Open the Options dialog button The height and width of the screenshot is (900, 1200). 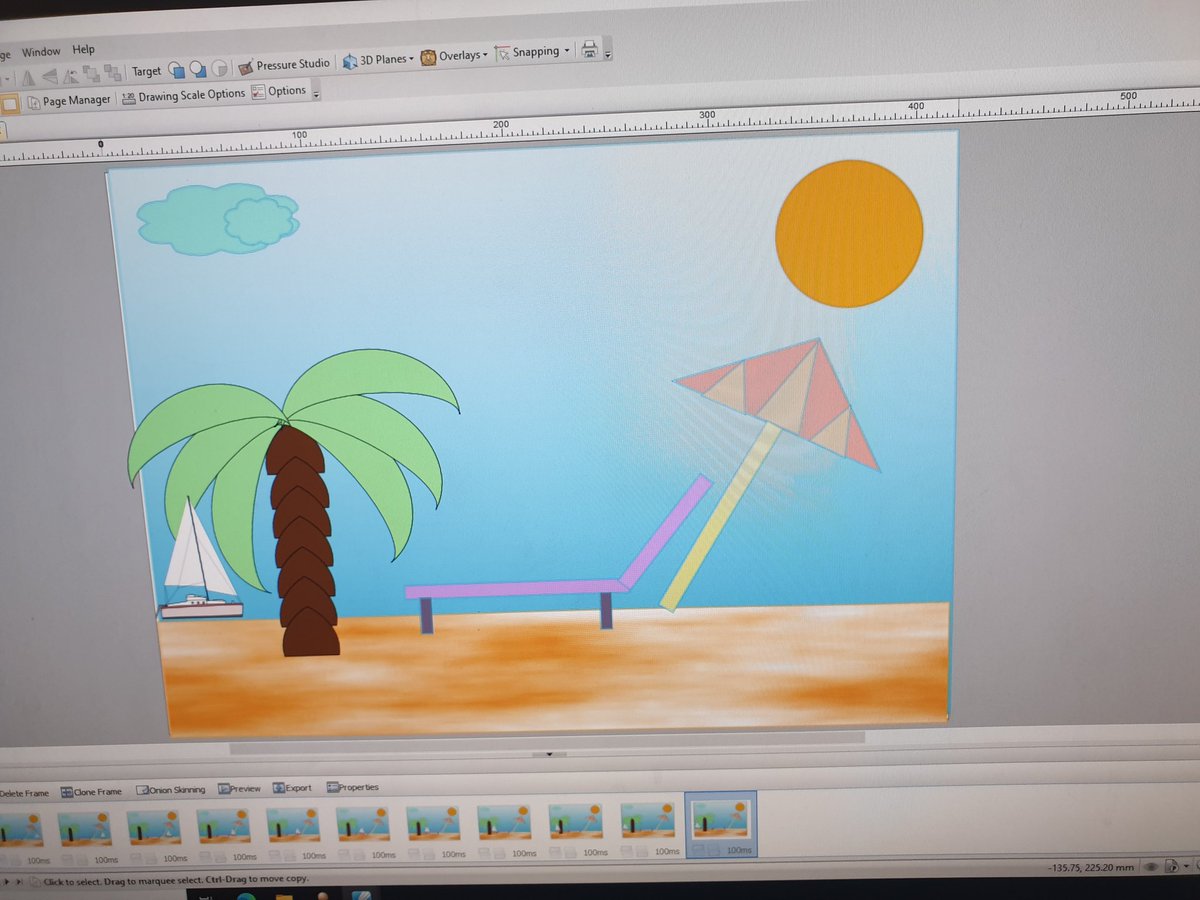279,91
